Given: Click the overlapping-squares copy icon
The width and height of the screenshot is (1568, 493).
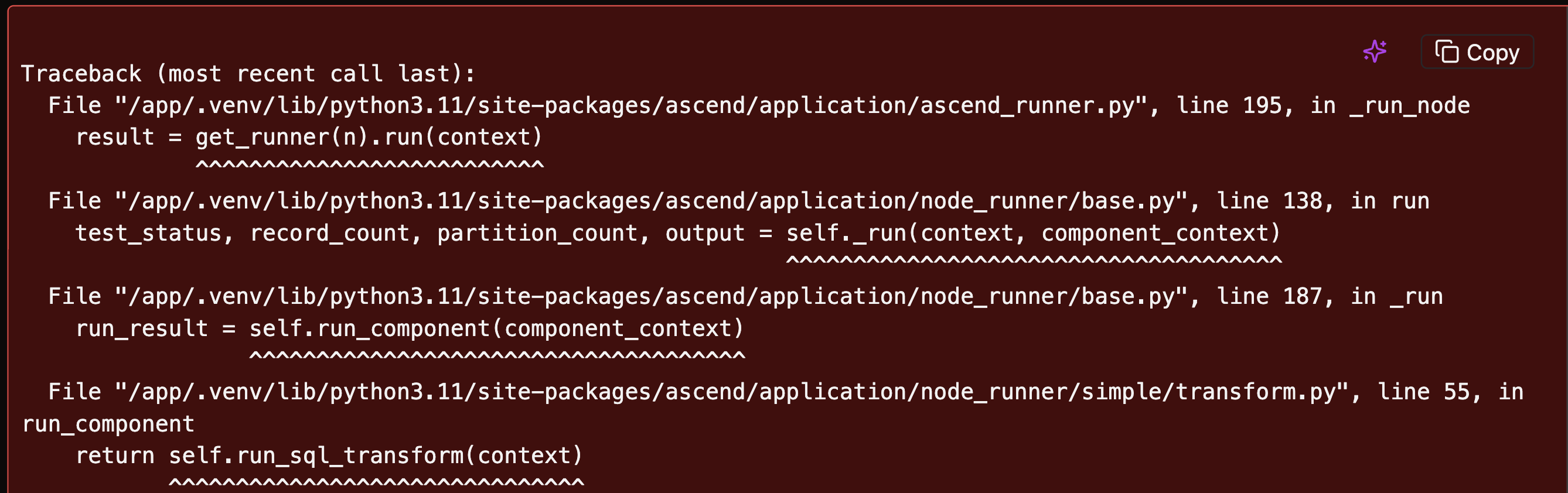Looking at the screenshot, I should point(1447,52).
